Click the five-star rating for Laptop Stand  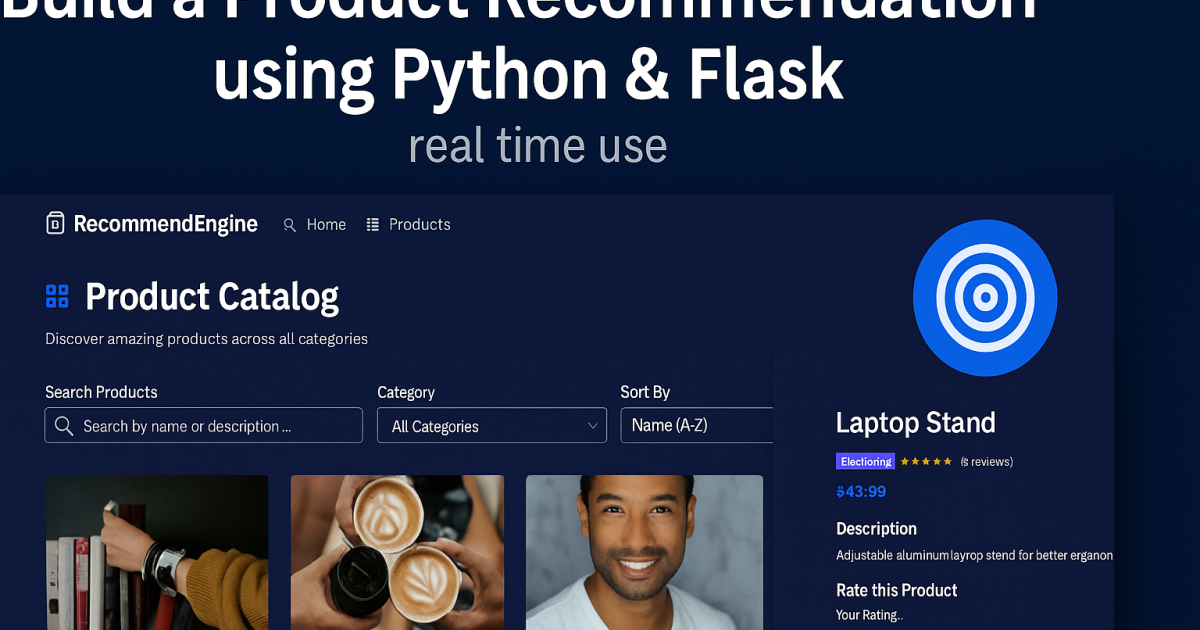coord(926,462)
